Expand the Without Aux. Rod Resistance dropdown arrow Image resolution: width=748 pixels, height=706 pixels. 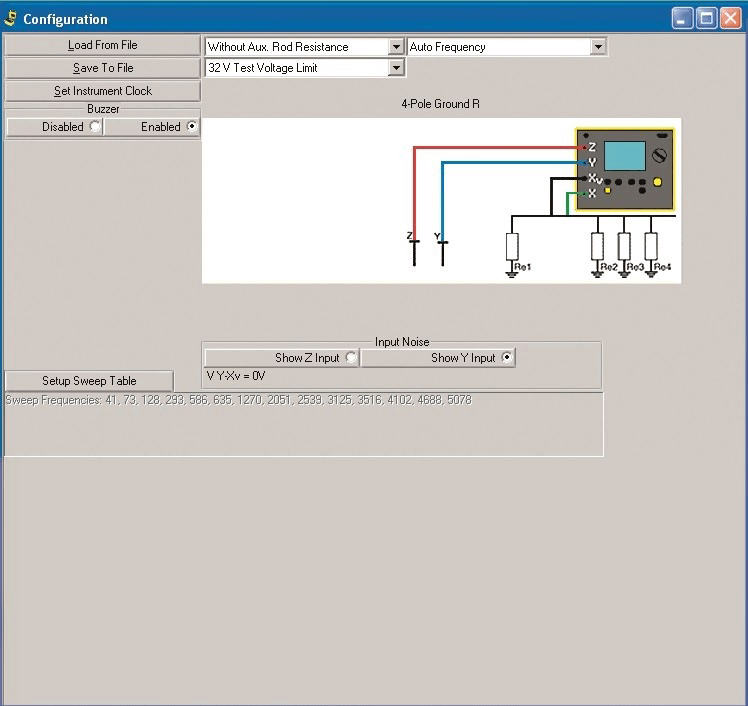[x=396, y=47]
